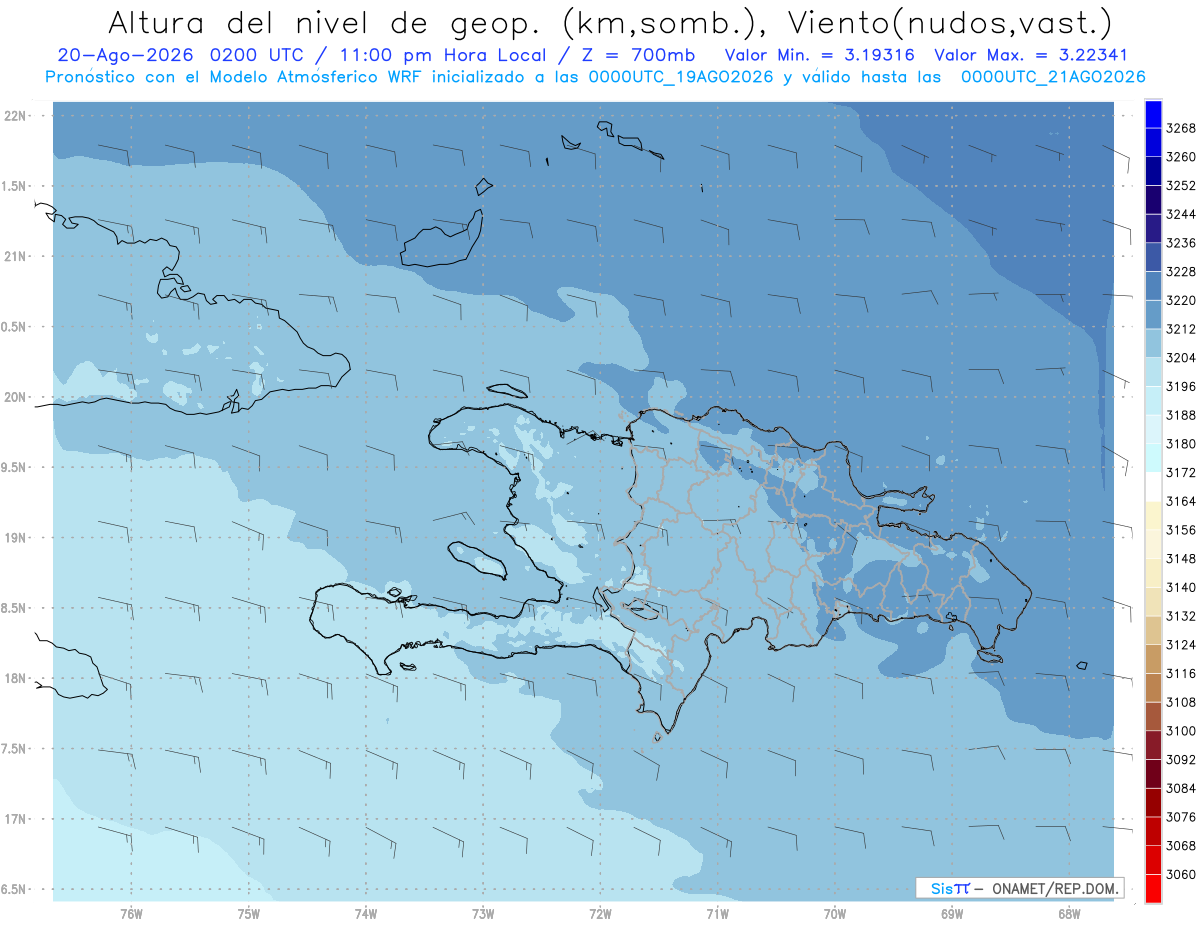Click the '6.5N' latitude label
This screenshot has height=927, width=1200.
click(14, 889)
